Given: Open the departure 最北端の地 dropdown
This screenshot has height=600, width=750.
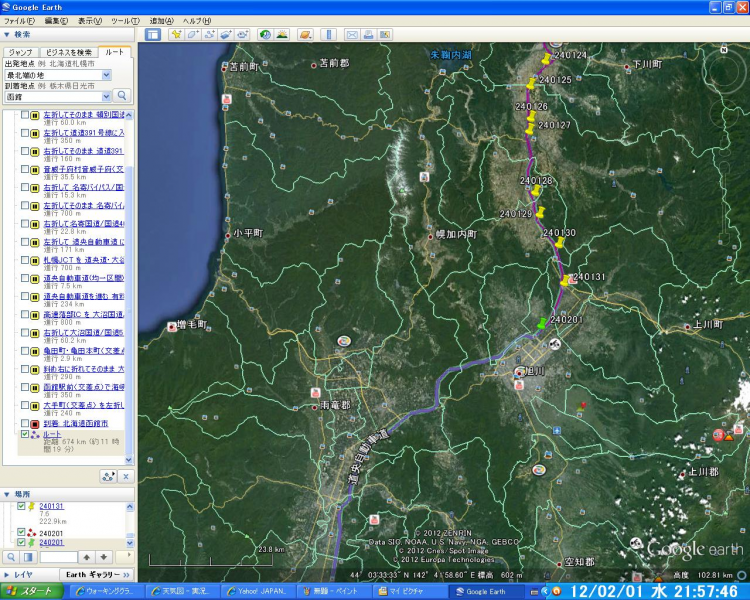Looking at the screenshot, I should point(107,75).
